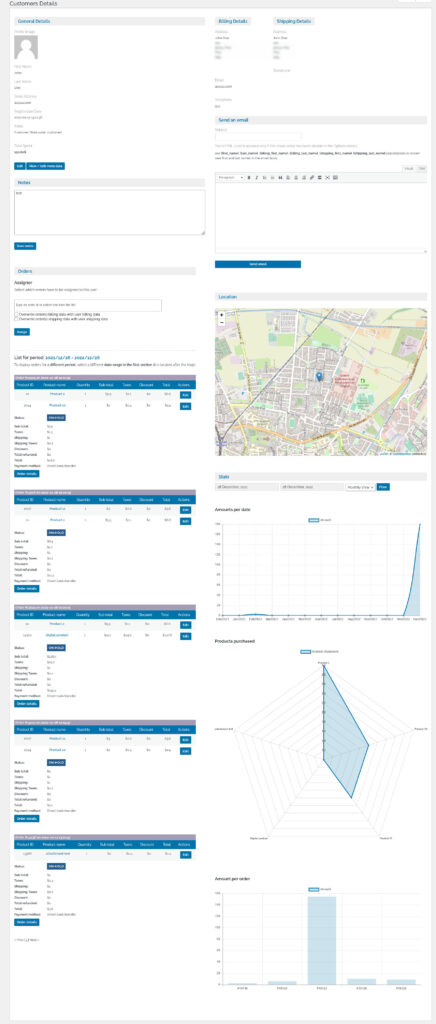Screen dimensions: 436x1024
Task: Insert a blockquote in email editor
Action: pos(281,177)
